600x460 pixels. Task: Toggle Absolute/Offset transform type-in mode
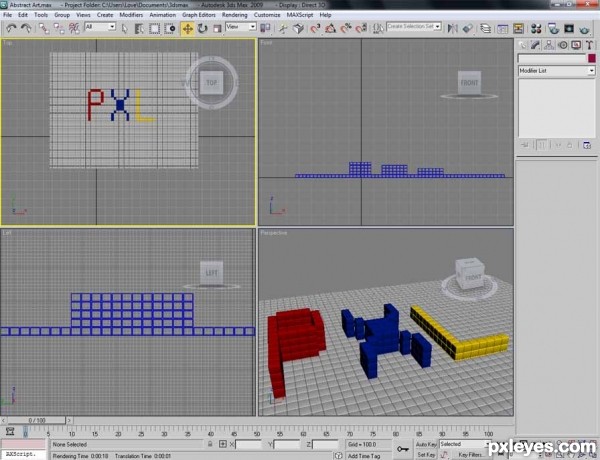point(223,444)
